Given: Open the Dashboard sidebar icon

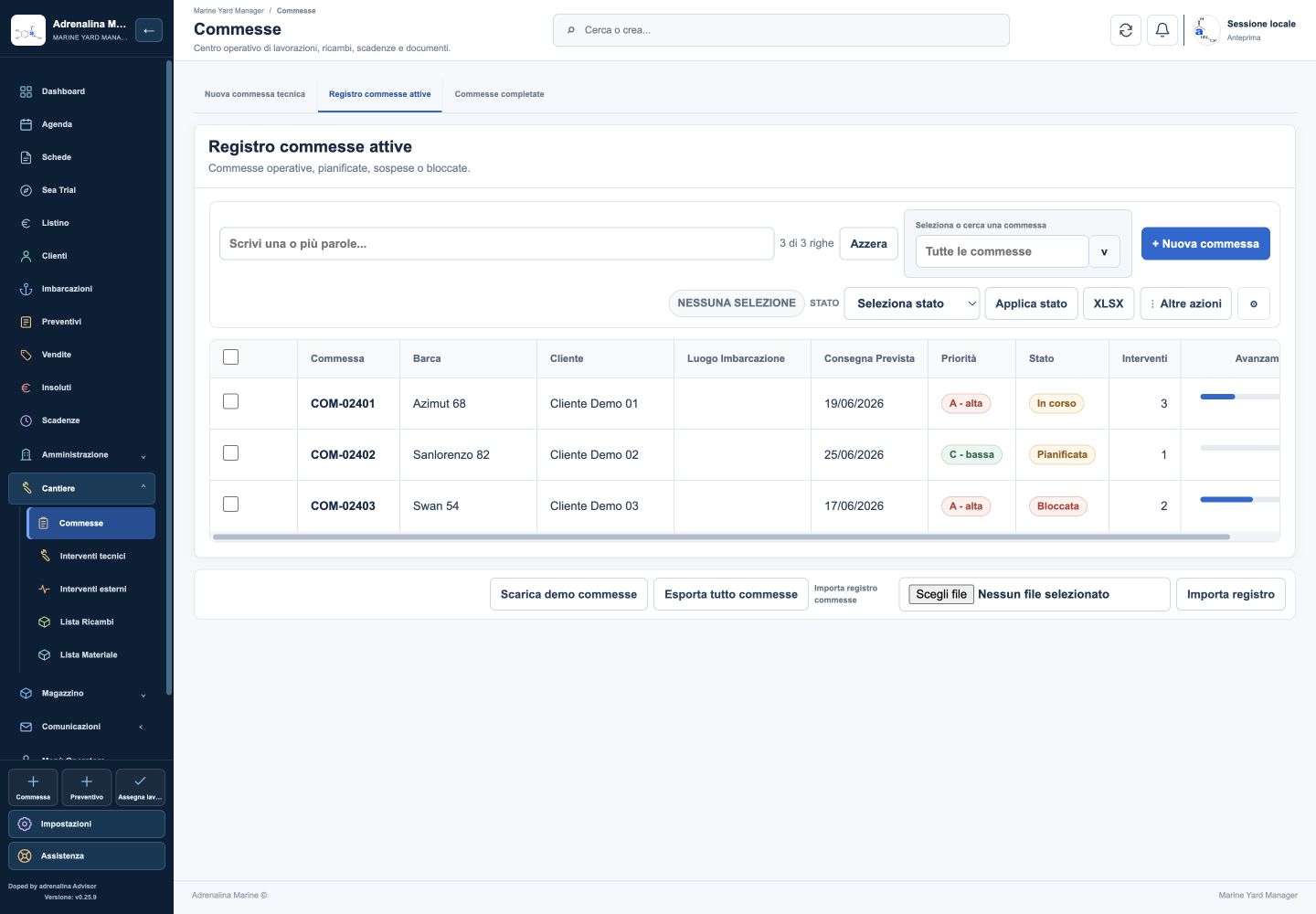Looking at the screenshot, I should (26, 91).
